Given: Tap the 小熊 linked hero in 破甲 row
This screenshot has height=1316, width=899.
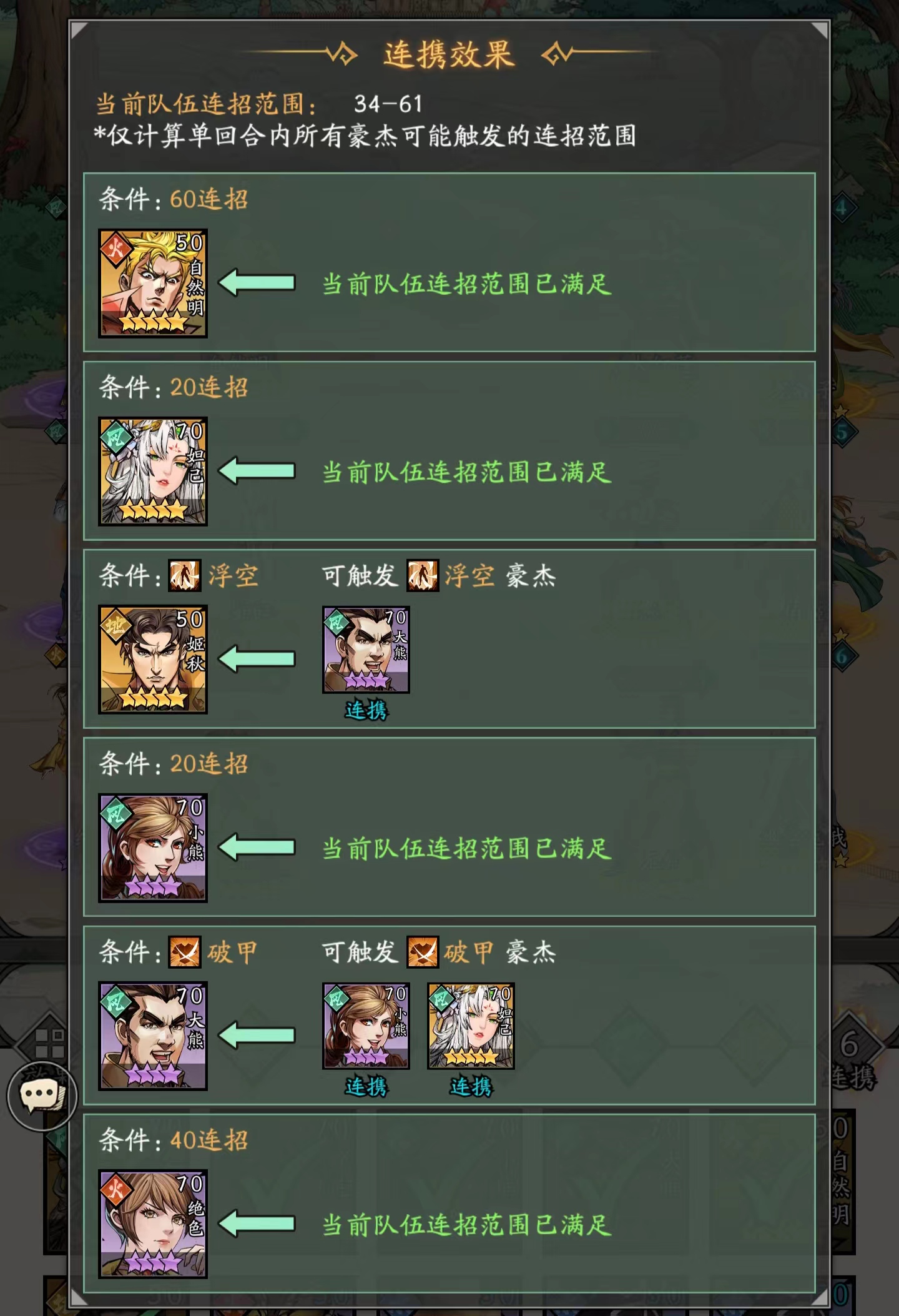Looking at the screenshot, I should coord(366,1026).
